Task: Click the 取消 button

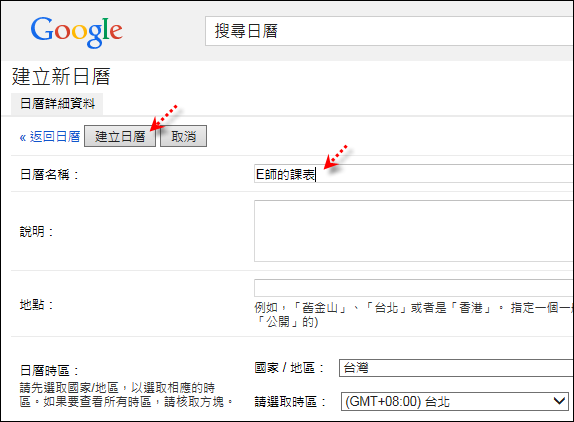Action: point(183,137)
